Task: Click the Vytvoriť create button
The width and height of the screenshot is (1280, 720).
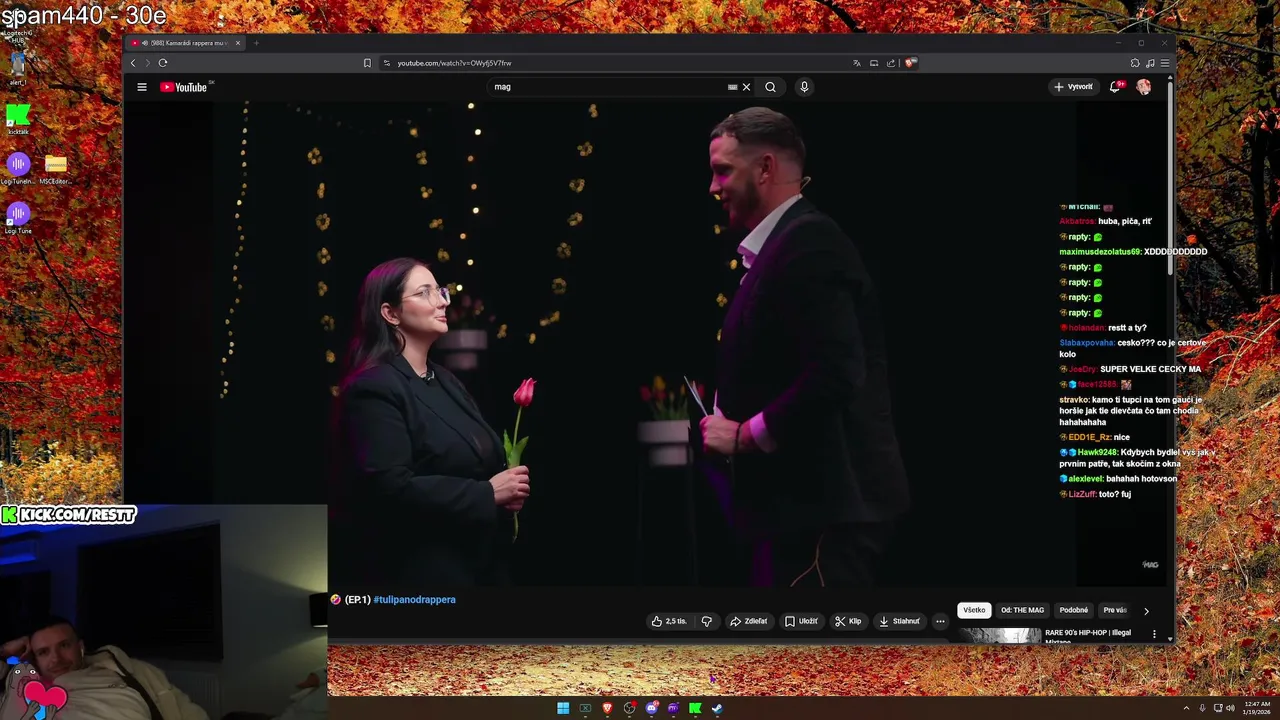Action: (1073, 87)
